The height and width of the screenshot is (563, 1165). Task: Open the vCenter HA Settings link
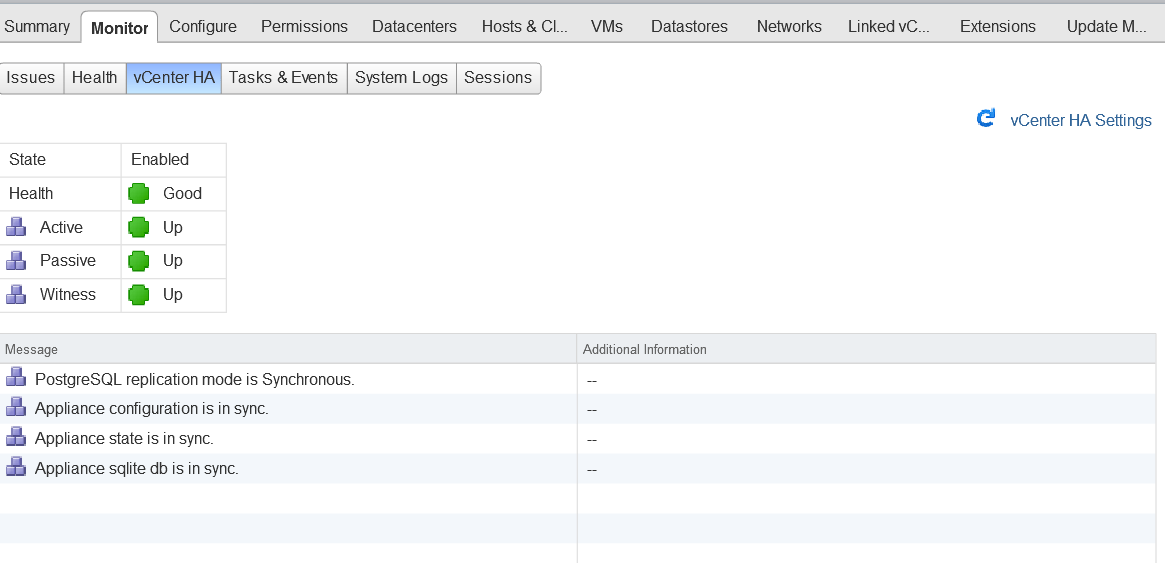pyautogui.click(x=1080, y=120)
